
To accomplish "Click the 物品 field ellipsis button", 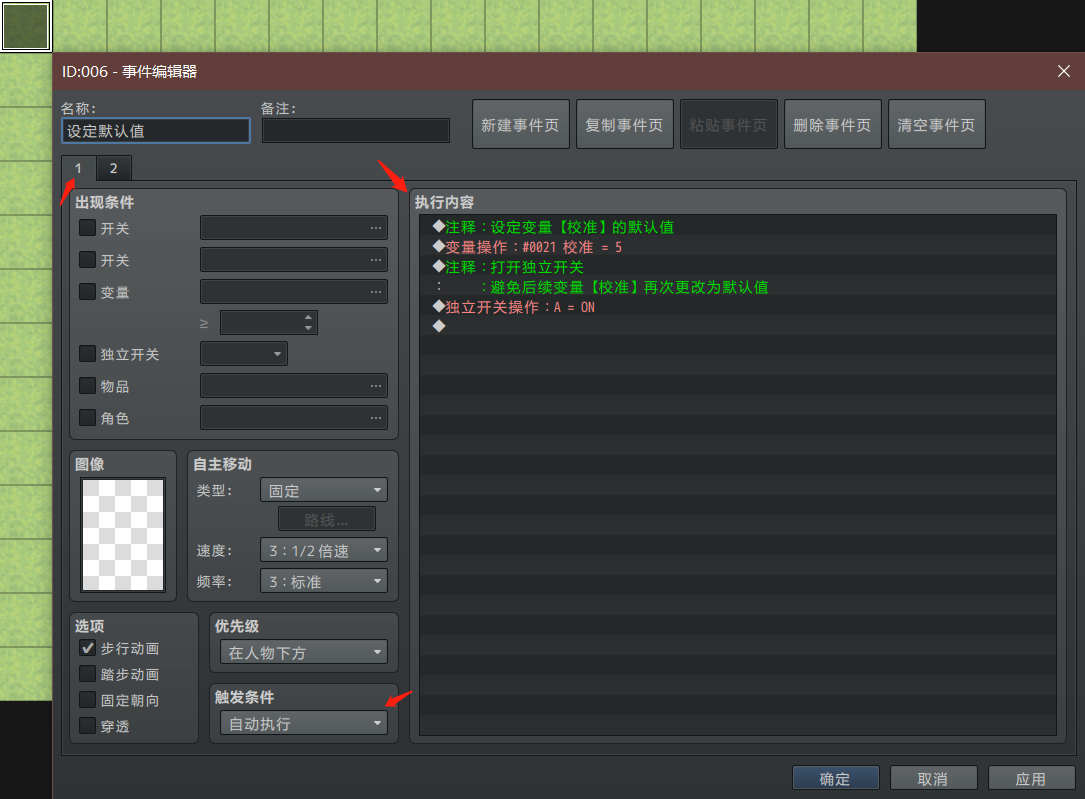I will coord(376,385).
